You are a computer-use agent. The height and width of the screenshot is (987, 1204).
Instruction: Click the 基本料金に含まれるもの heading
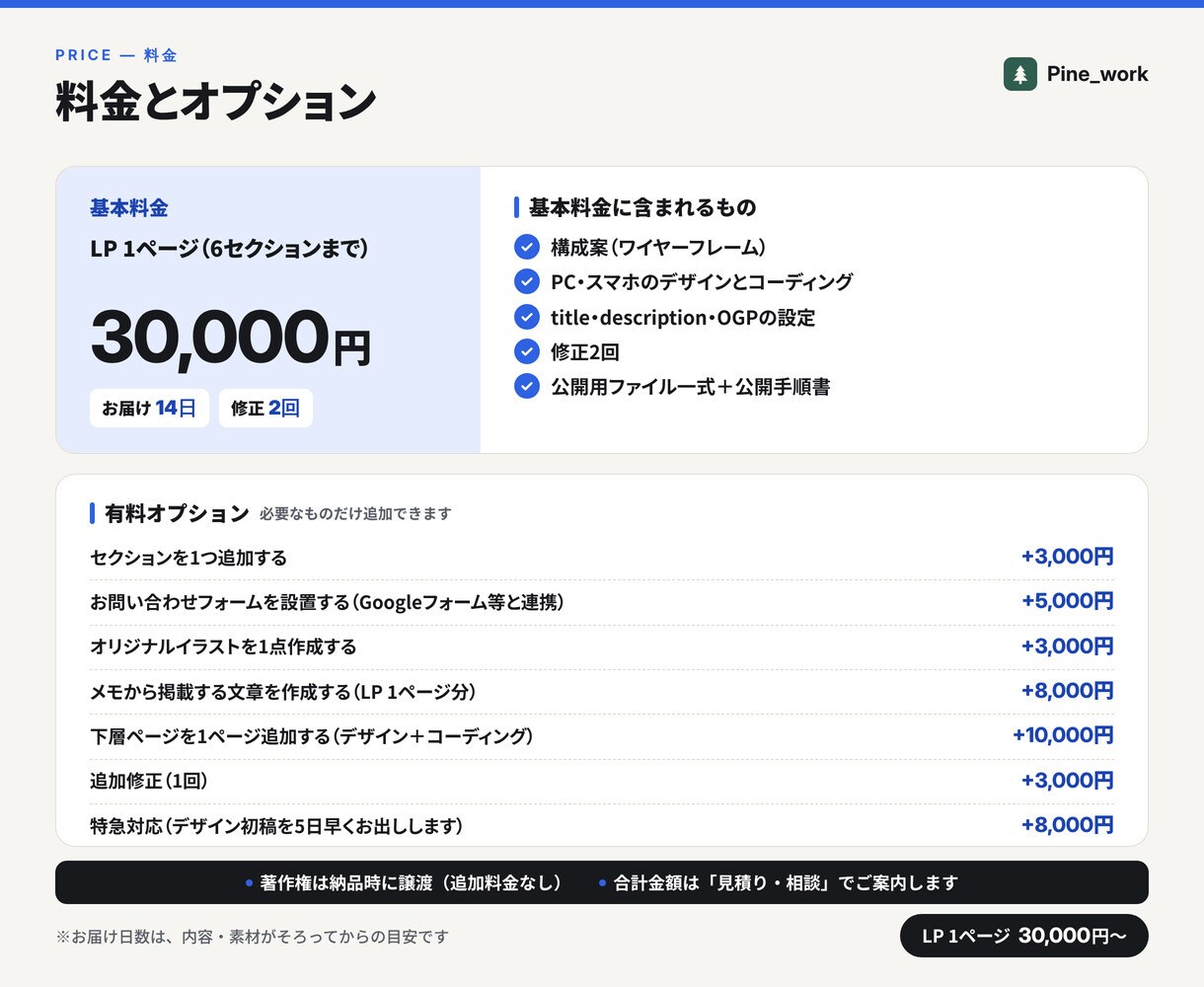pyautogui.click(x=642, y=207)
